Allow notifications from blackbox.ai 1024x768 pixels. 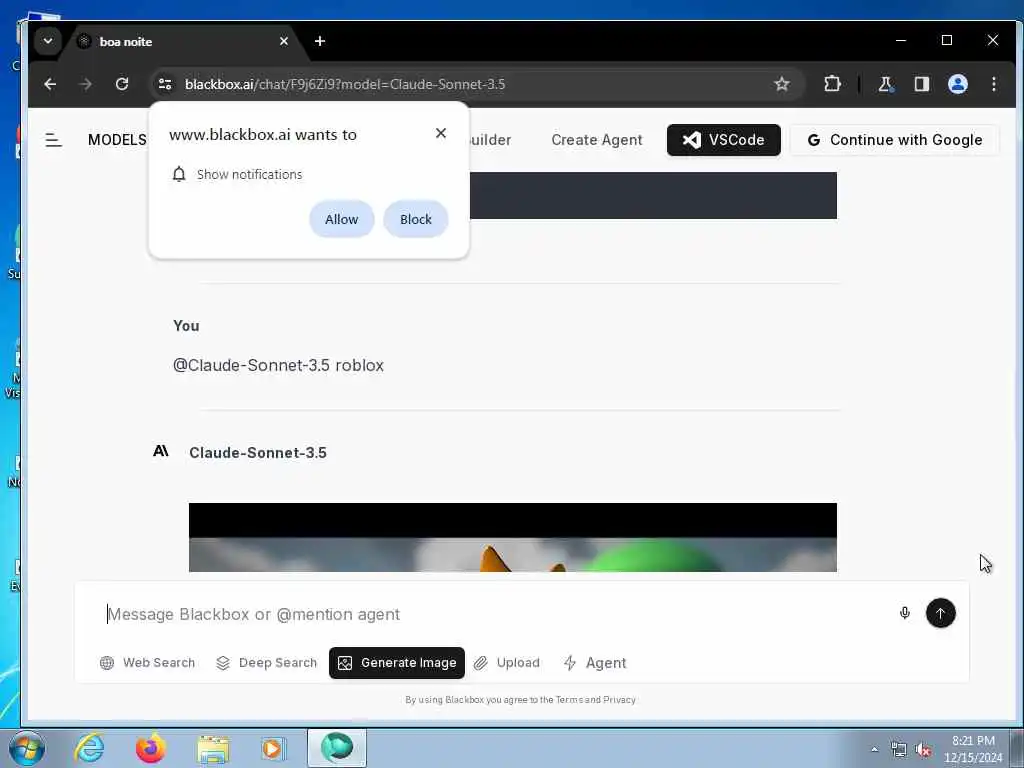342,219
